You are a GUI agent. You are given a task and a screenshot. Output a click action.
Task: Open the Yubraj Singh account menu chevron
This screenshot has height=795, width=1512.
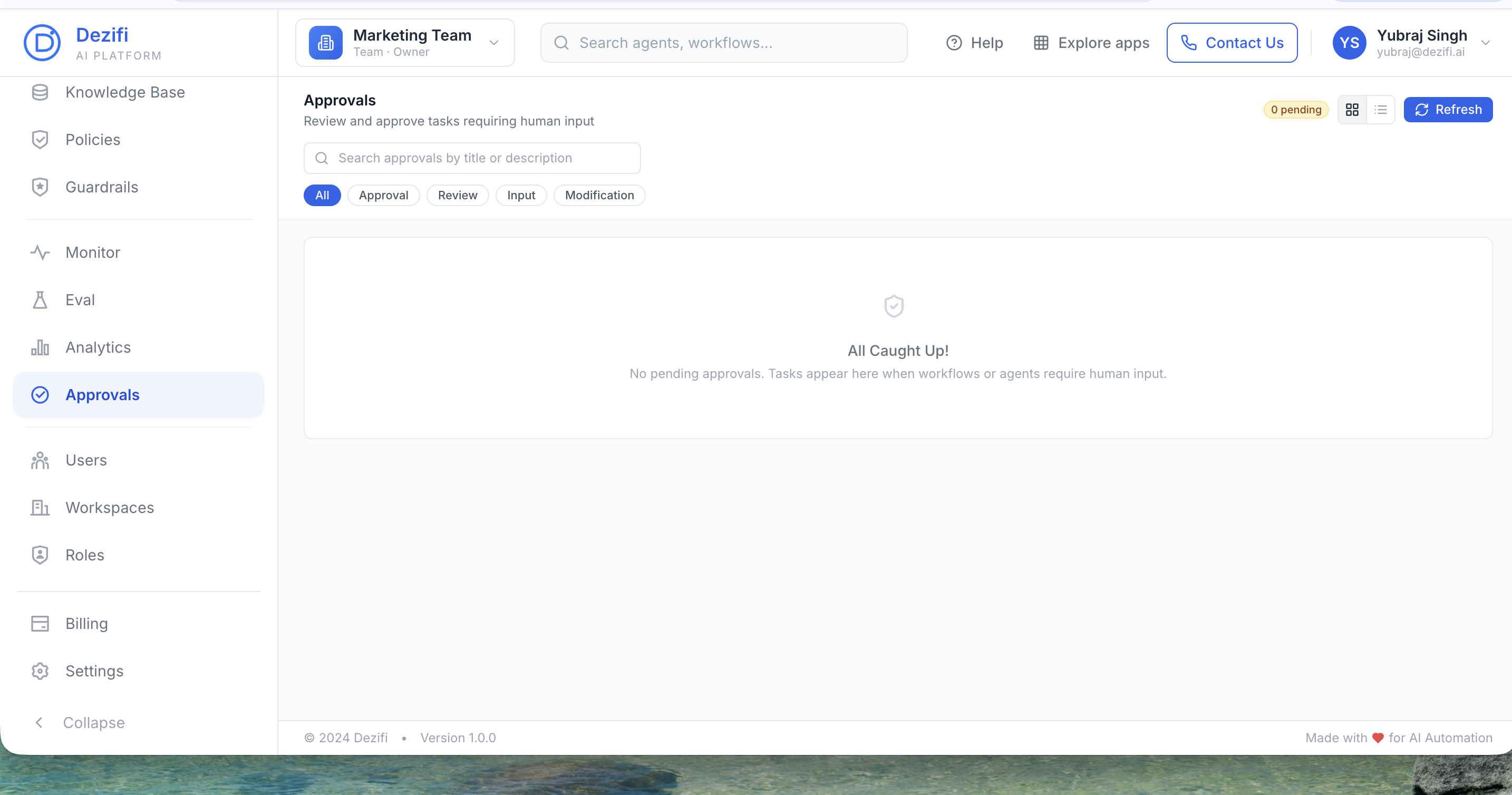[x=1485, y=43]
